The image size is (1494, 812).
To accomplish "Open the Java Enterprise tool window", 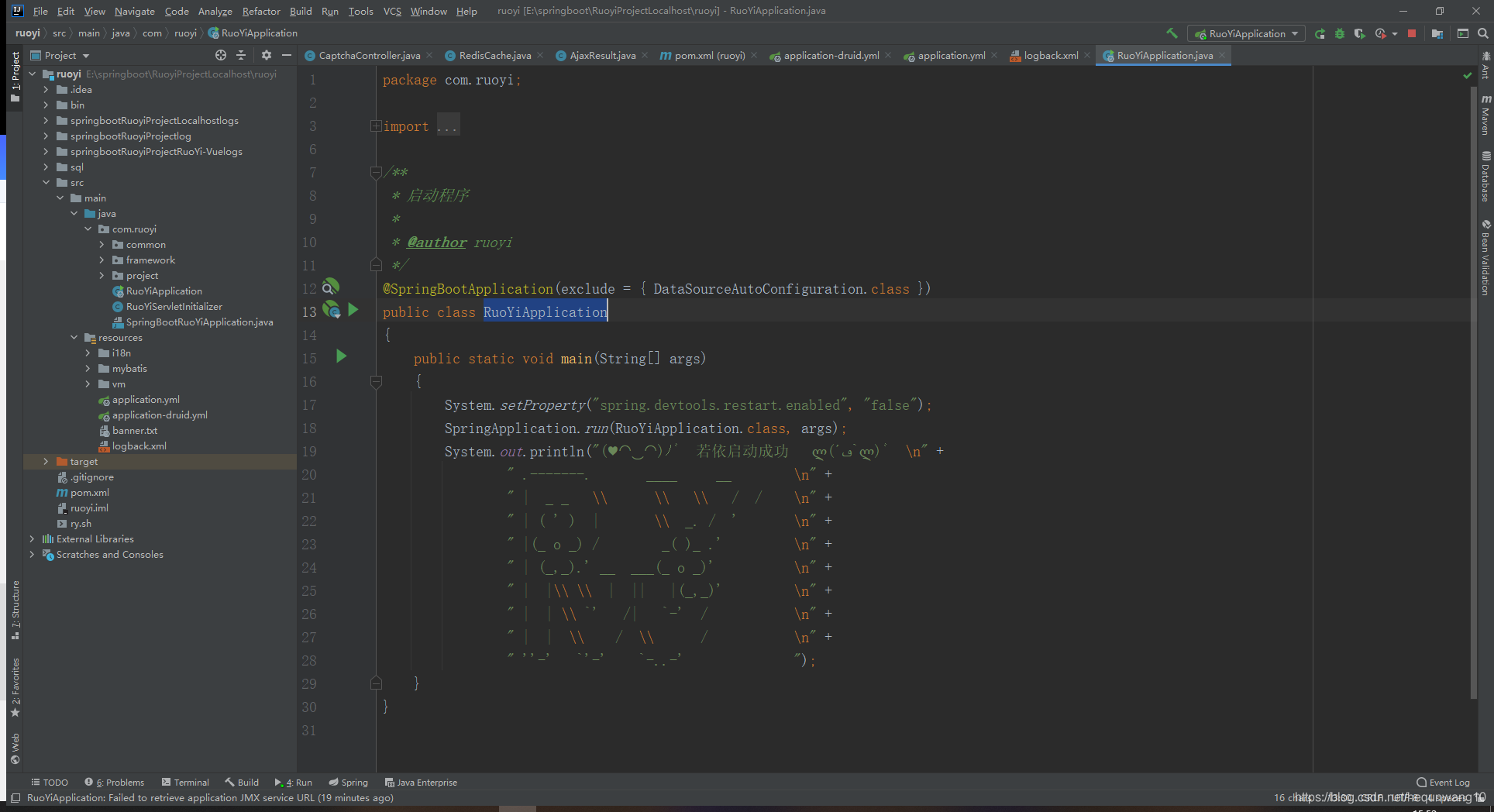I will point(421,783).
